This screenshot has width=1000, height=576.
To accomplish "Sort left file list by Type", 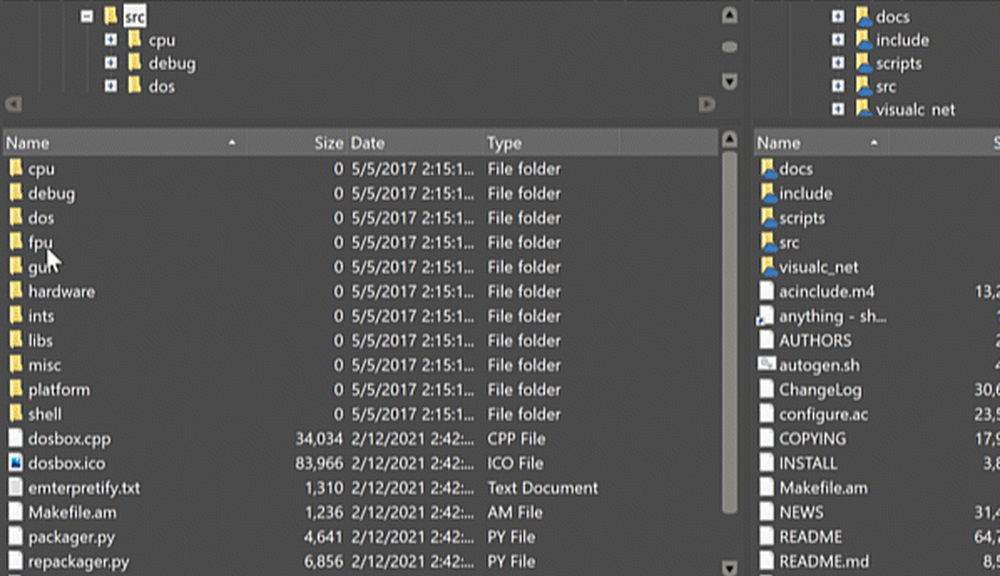I will click(x=550, y=143).
